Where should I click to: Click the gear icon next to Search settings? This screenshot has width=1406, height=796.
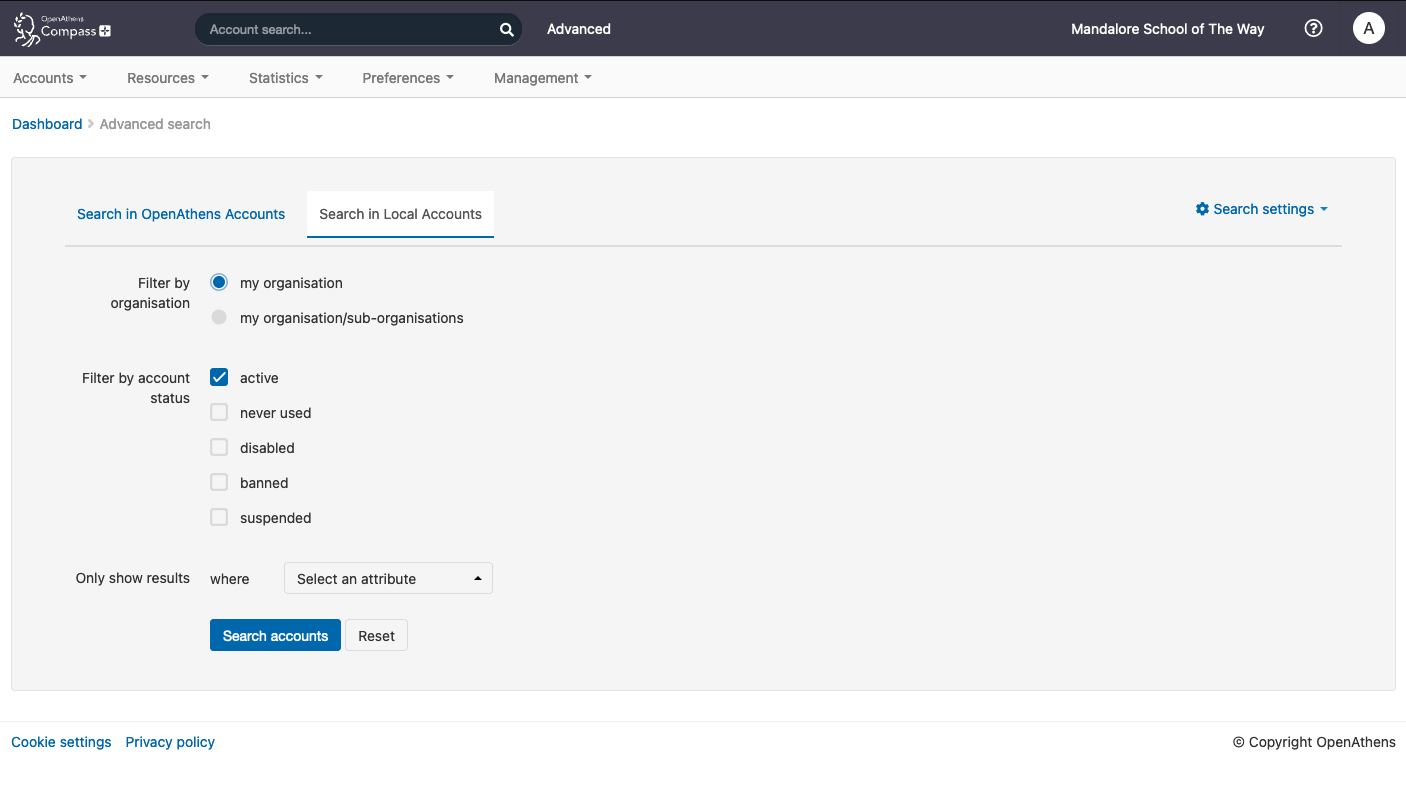pyautogui.click(x=1202, y=209)
